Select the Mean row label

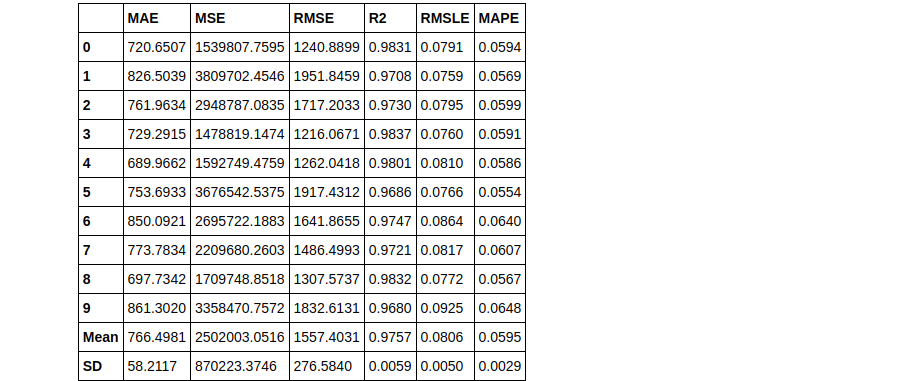tap(101, 337)
